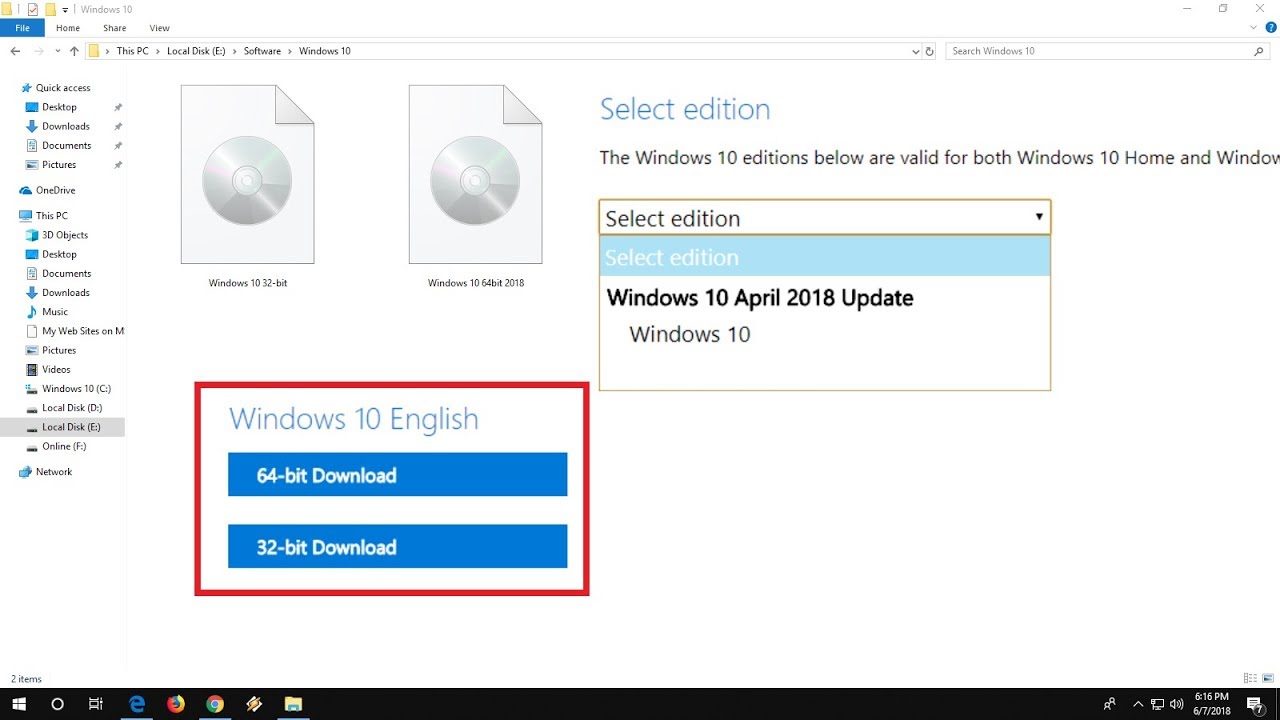
Task: Switch to the Home ribbon tab
Action: point(68,28)
